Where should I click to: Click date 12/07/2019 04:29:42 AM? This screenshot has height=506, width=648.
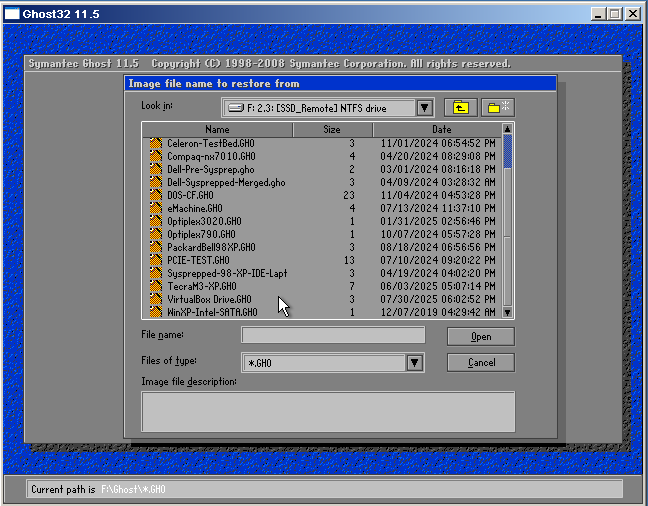coord(438,312)
